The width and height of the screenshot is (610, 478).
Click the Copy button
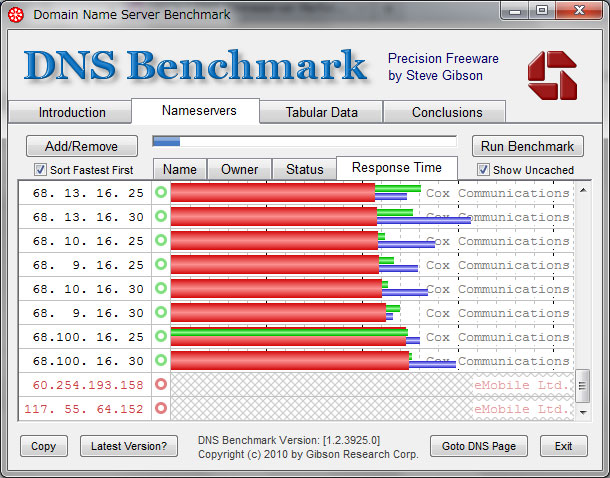tap(44, 446)
